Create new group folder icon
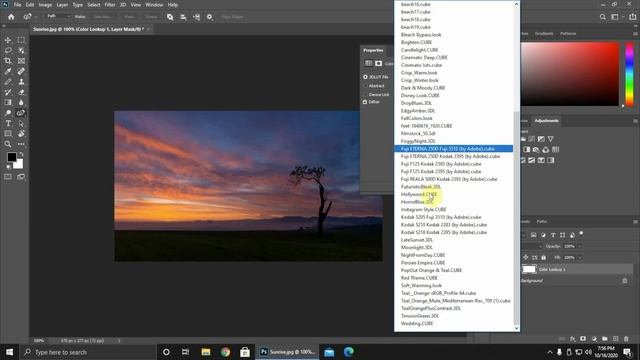 tap(605, 339)
